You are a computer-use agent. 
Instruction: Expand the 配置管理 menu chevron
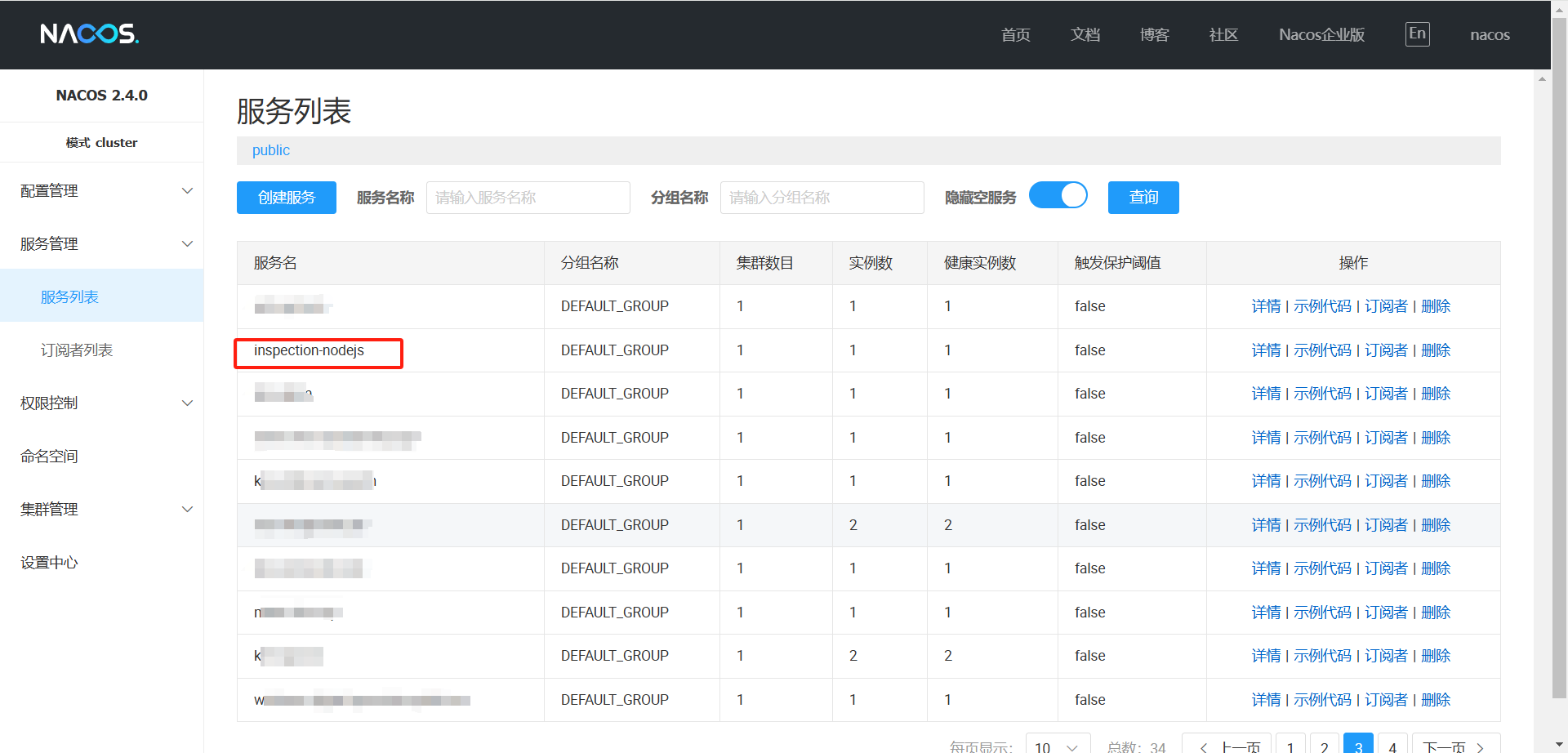pyautogui.click(x=187, y=190)
